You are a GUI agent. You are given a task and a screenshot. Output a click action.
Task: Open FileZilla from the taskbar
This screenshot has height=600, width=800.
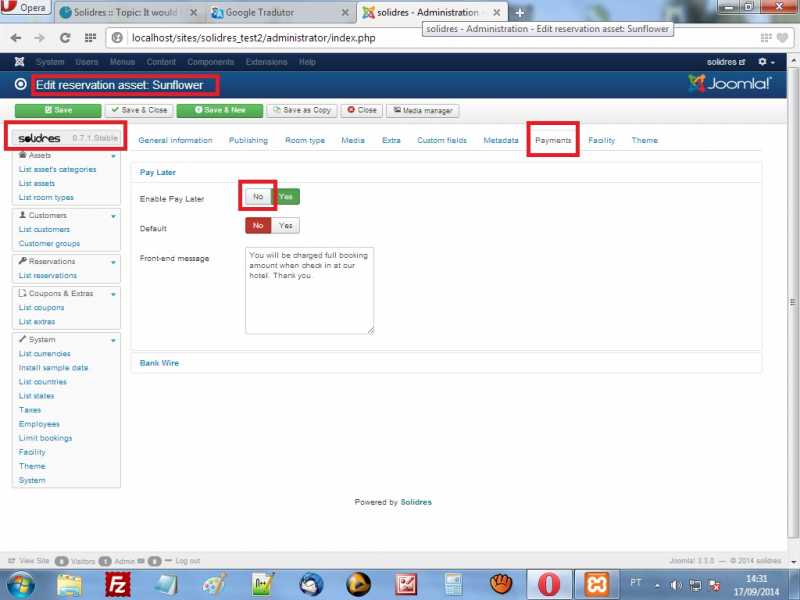119,583
